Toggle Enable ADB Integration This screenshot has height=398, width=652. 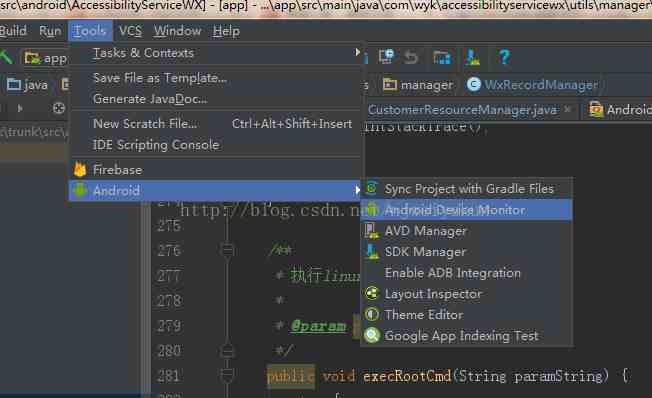[x=467, y=273]
